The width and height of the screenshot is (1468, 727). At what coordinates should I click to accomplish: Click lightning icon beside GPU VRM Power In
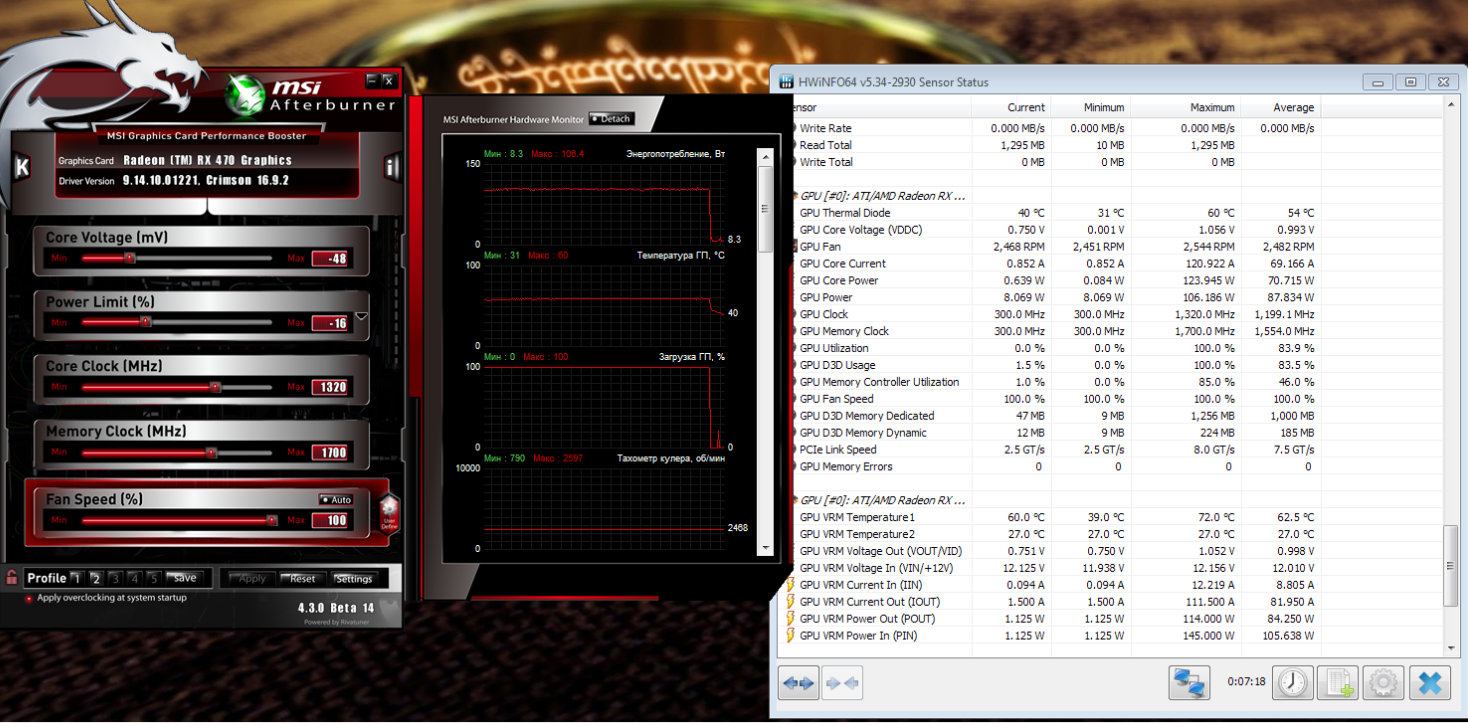[x=790, y=636]
